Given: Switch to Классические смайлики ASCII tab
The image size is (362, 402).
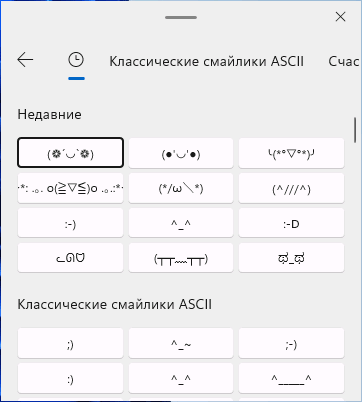Looking at the screenshot, I should [207, 61].
